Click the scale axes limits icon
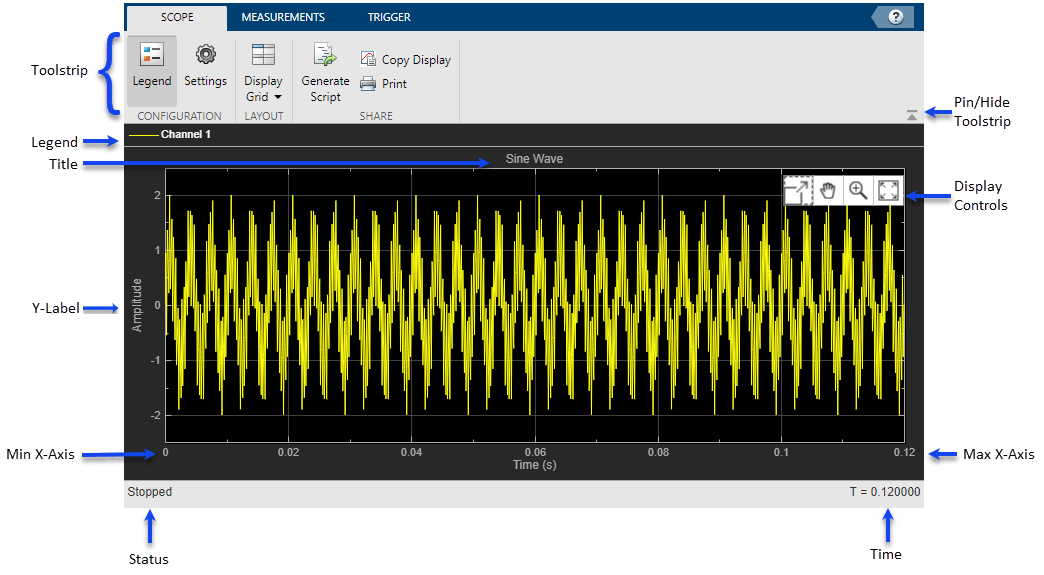Image resolution: width=1044 pixels, height=575 pixels. (887, 191)
